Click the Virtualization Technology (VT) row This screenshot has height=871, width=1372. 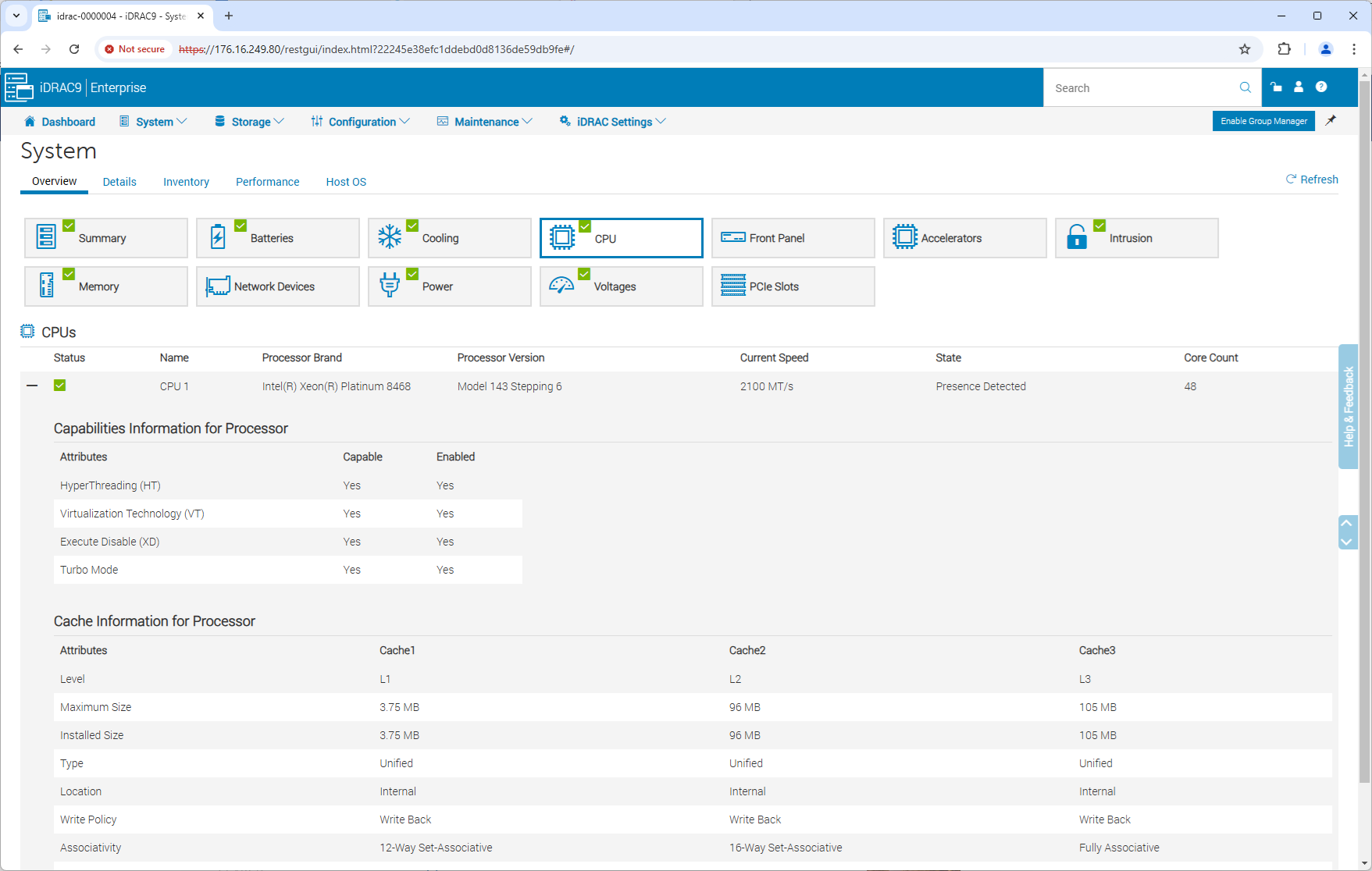pyautogui.click(x=288, y=514)
